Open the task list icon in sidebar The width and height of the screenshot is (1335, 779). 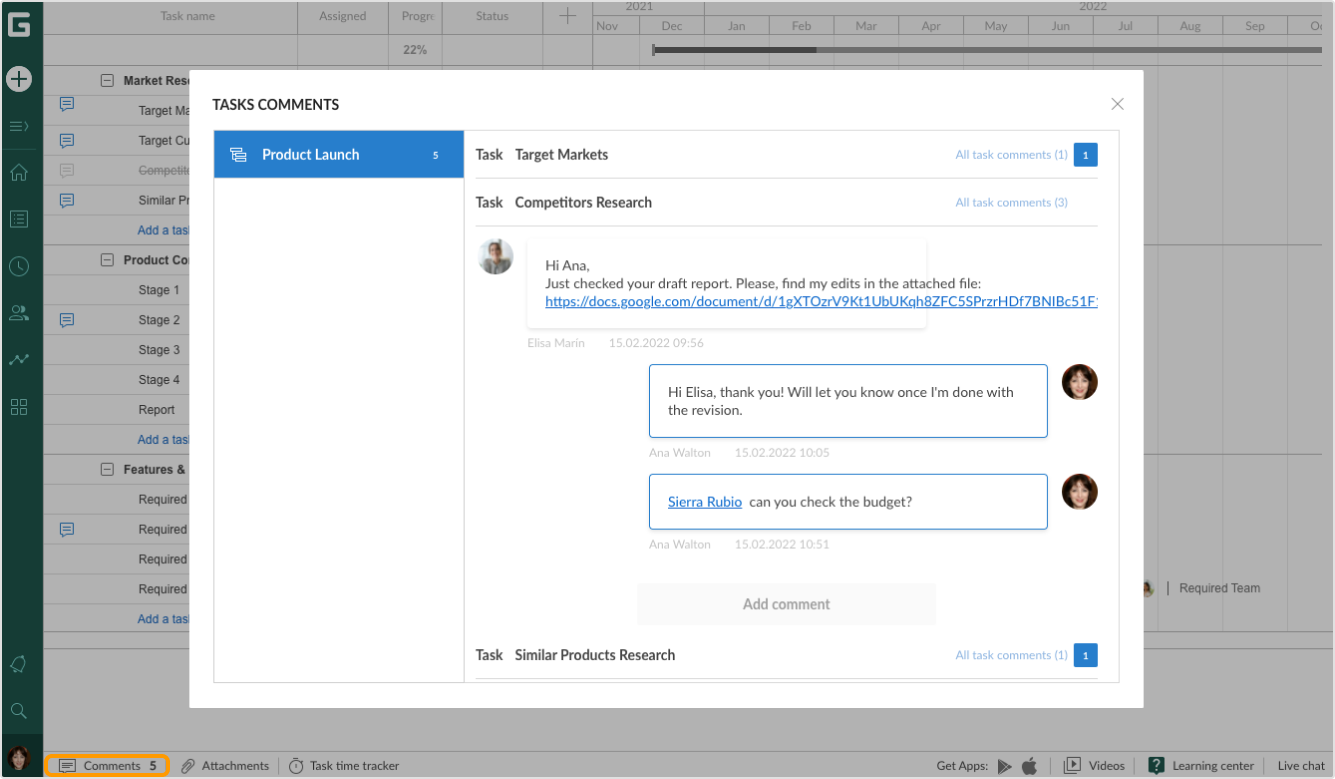click(19, 219)
